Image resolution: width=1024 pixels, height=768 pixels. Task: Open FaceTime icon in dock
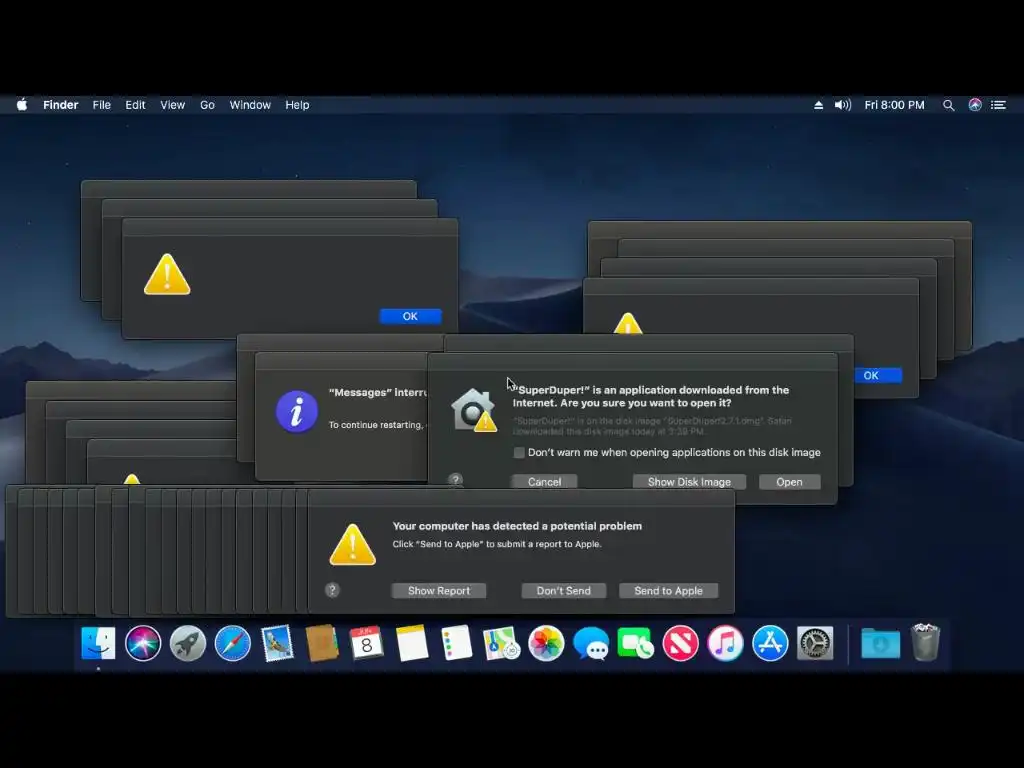pyautogui.click(x=635, y=643)
